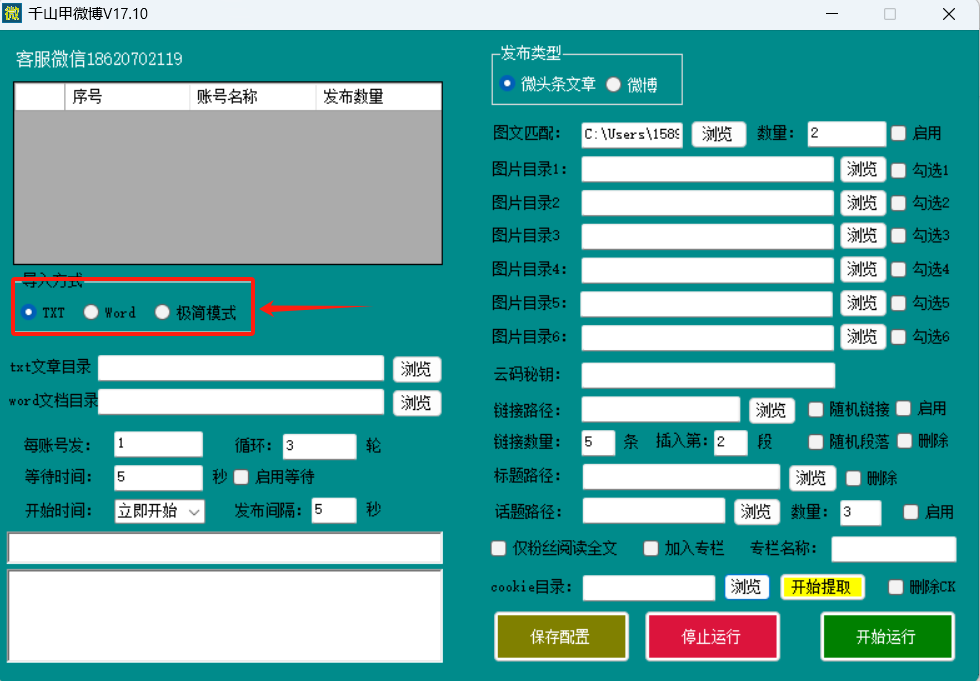
Task: Focus the word文档目录 input field
Action: [241, 402]
